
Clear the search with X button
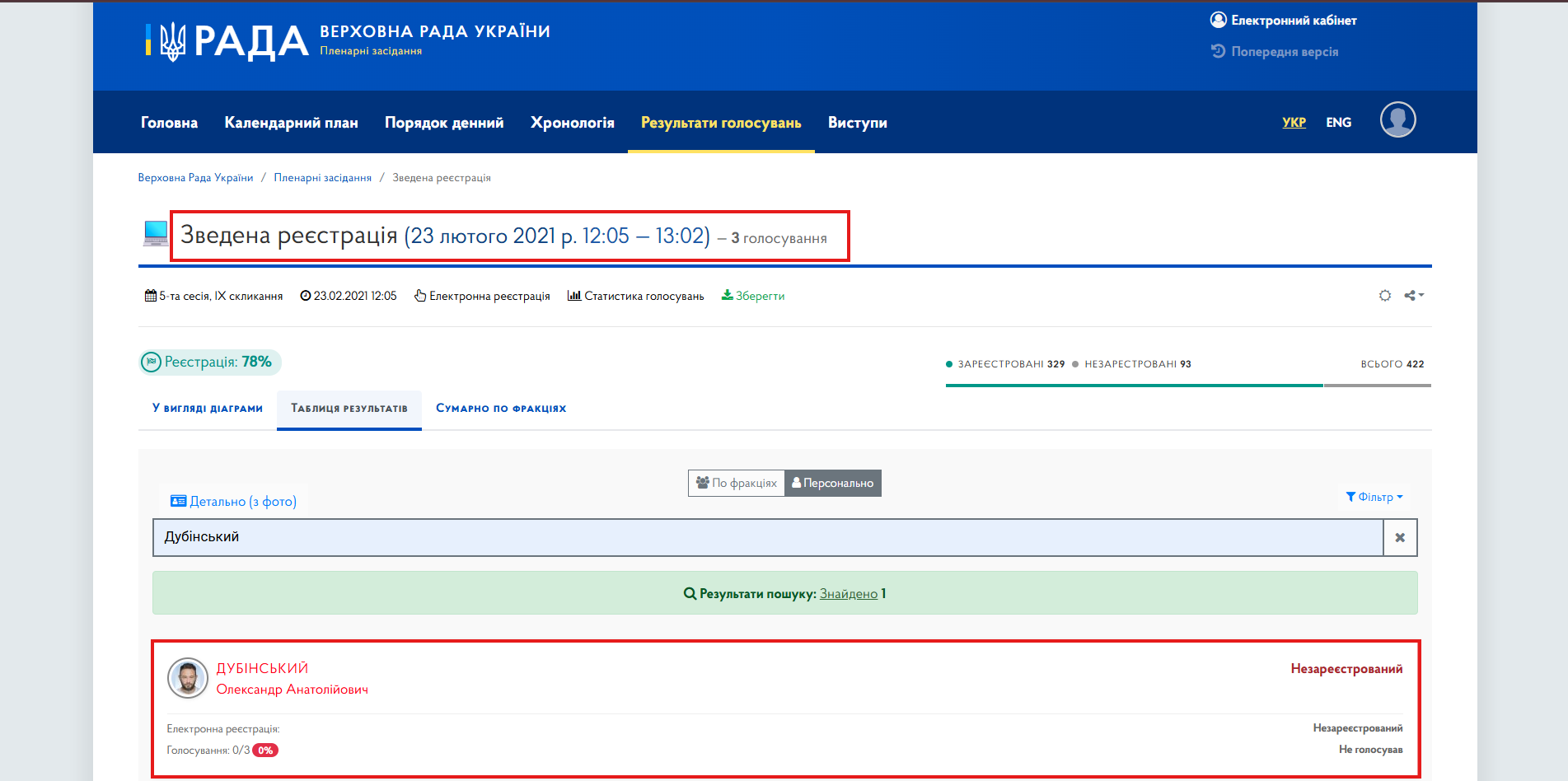(x=1400, y=537)
